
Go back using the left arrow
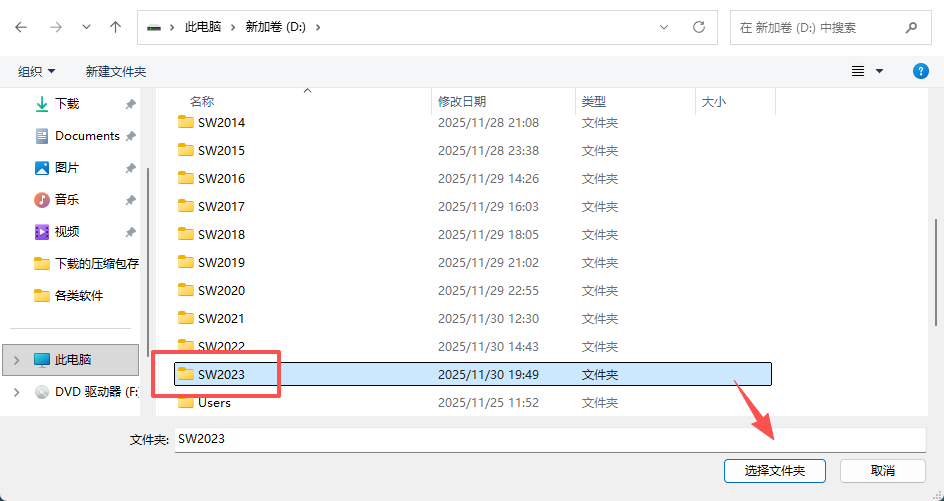[21, 27]
